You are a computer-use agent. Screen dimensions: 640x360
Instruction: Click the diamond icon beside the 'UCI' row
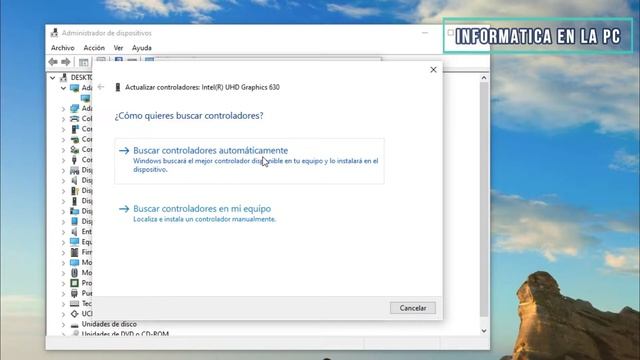click(x=74, y=314)
